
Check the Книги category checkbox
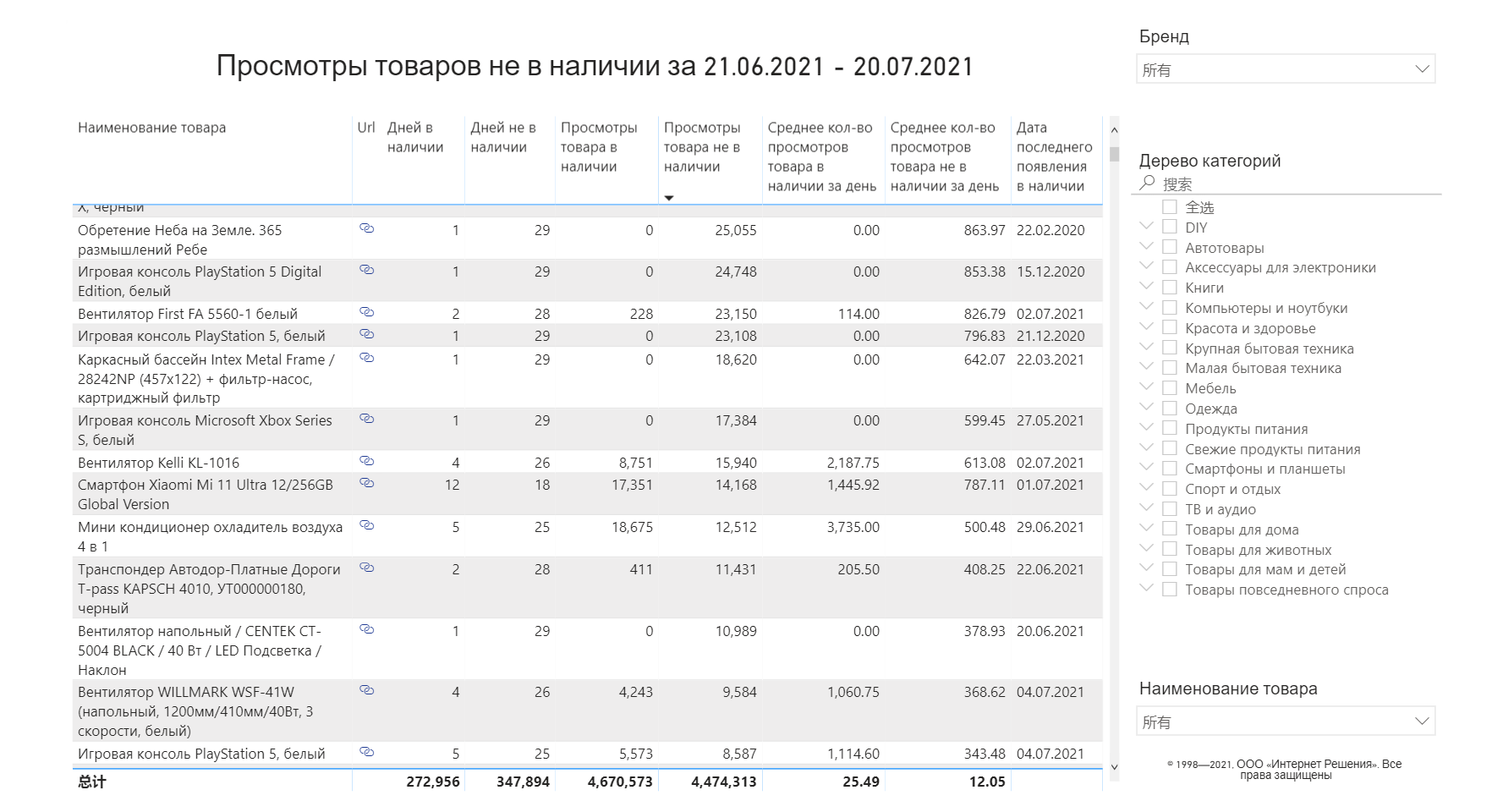[1170, 288]
